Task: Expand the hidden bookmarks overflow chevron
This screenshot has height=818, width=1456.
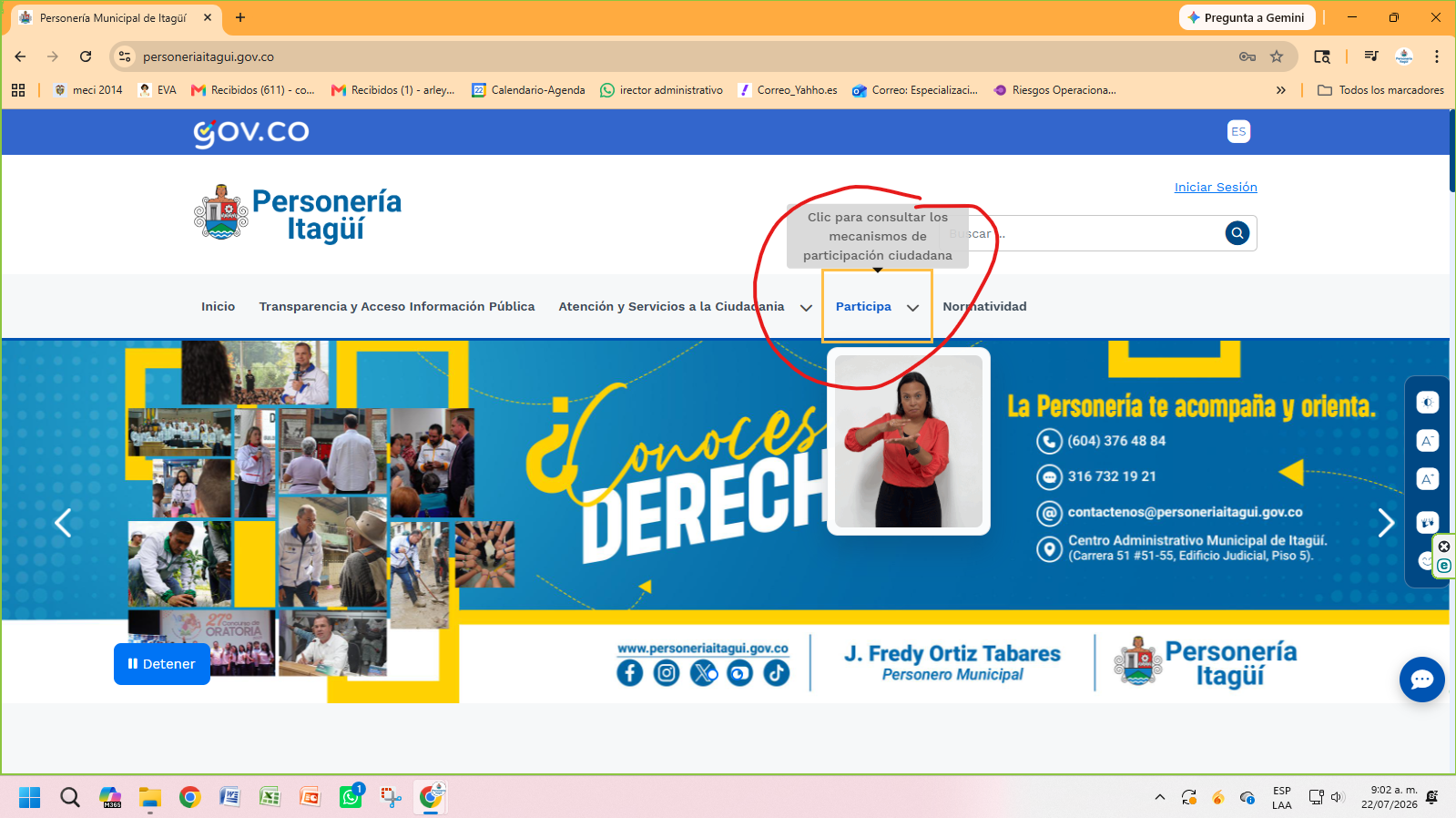Action: pos(1280,90)
